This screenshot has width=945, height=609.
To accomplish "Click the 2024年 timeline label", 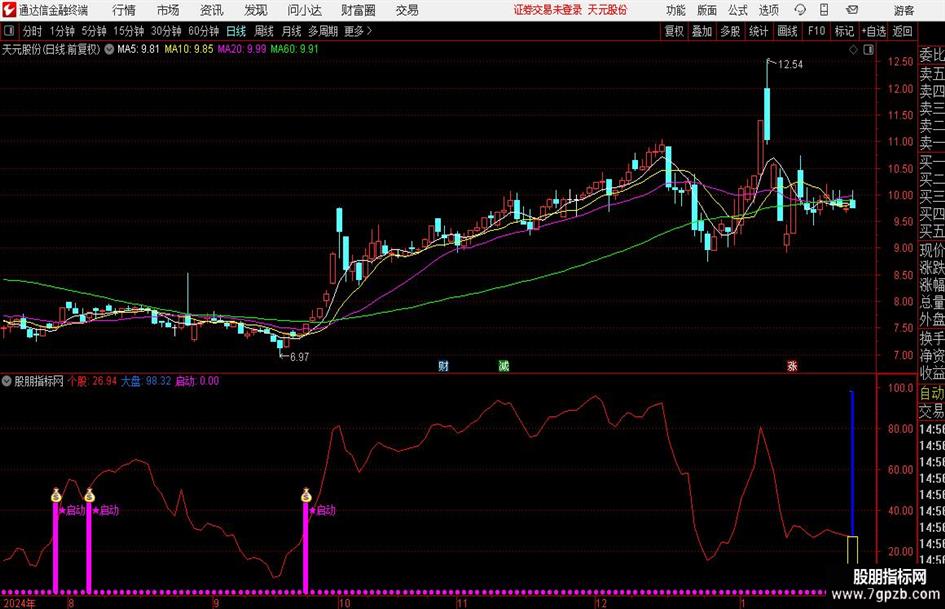I will [x=19, y=604].
